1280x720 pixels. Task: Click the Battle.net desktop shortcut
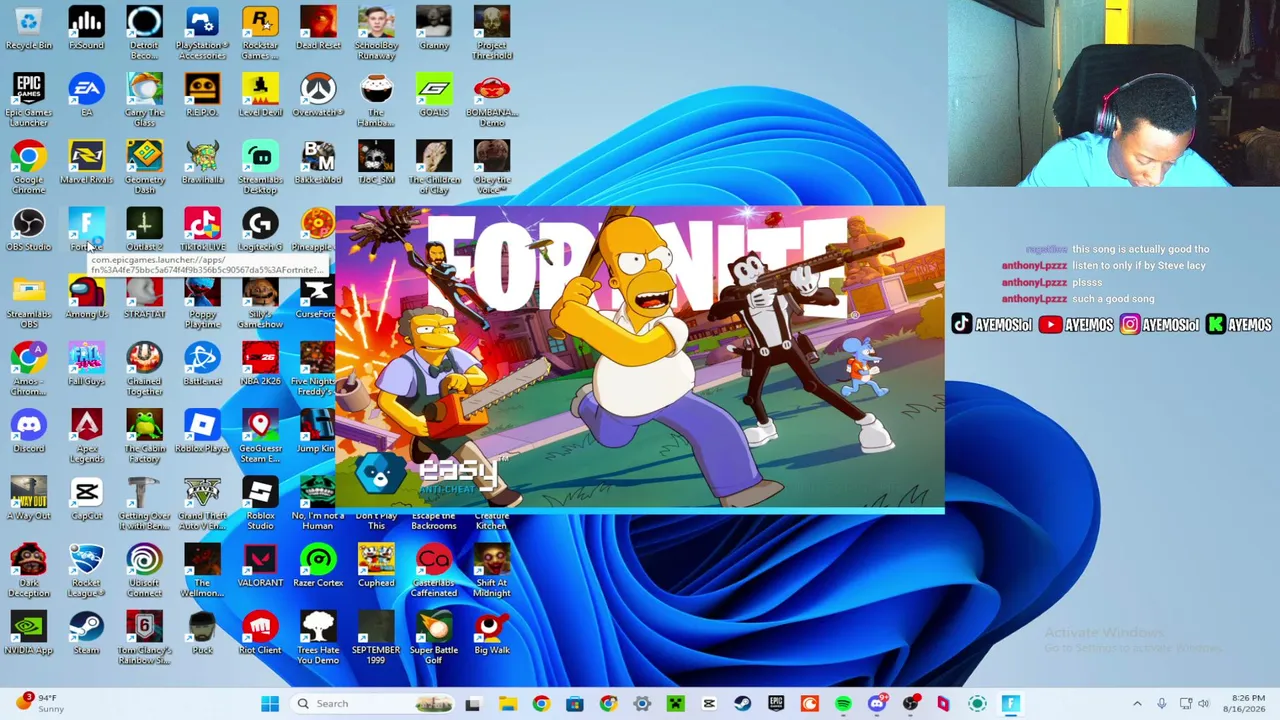pyautogui.click(x=202, y=364)
